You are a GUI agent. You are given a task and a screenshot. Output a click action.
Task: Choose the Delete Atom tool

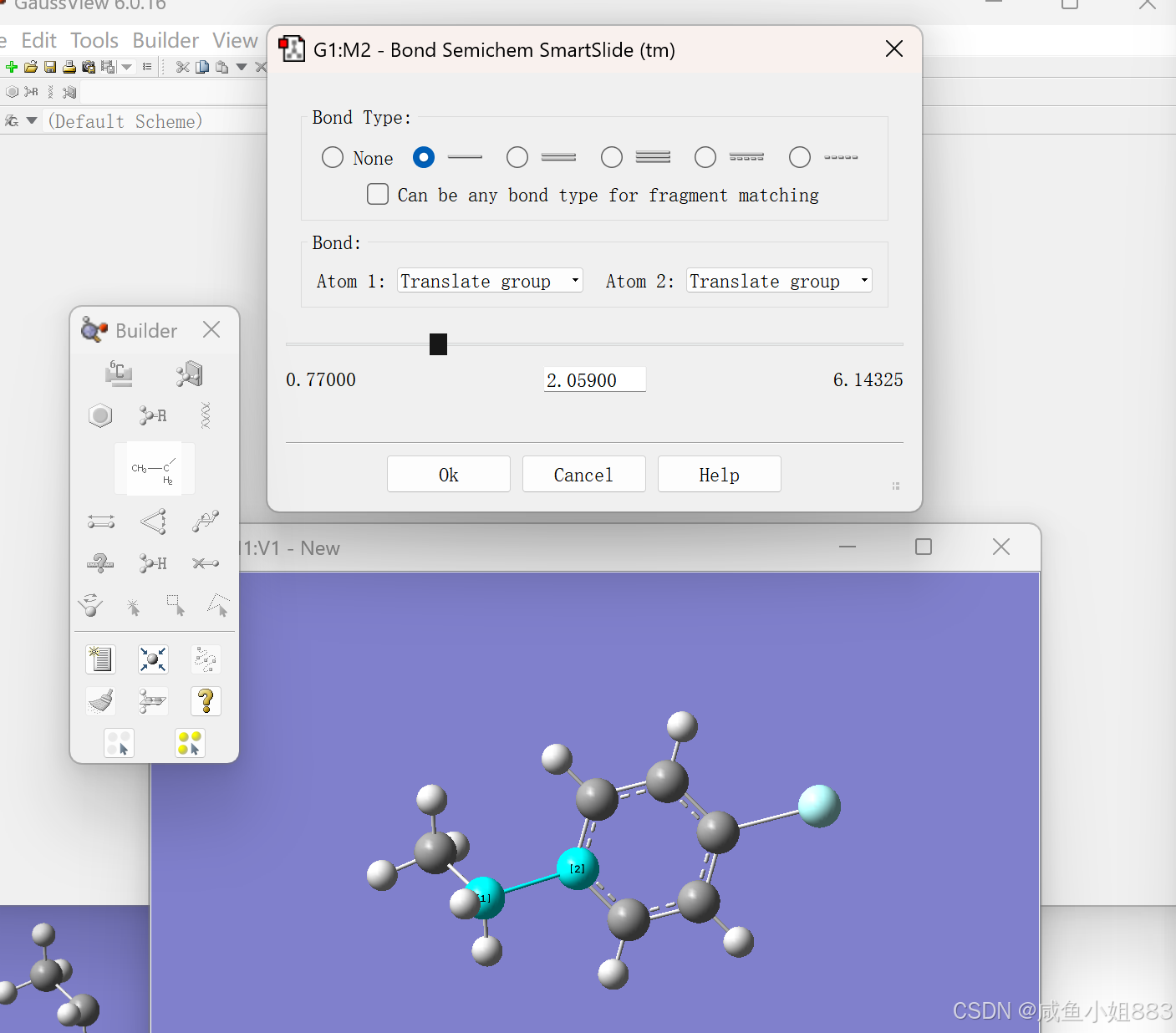coord(206,563)
